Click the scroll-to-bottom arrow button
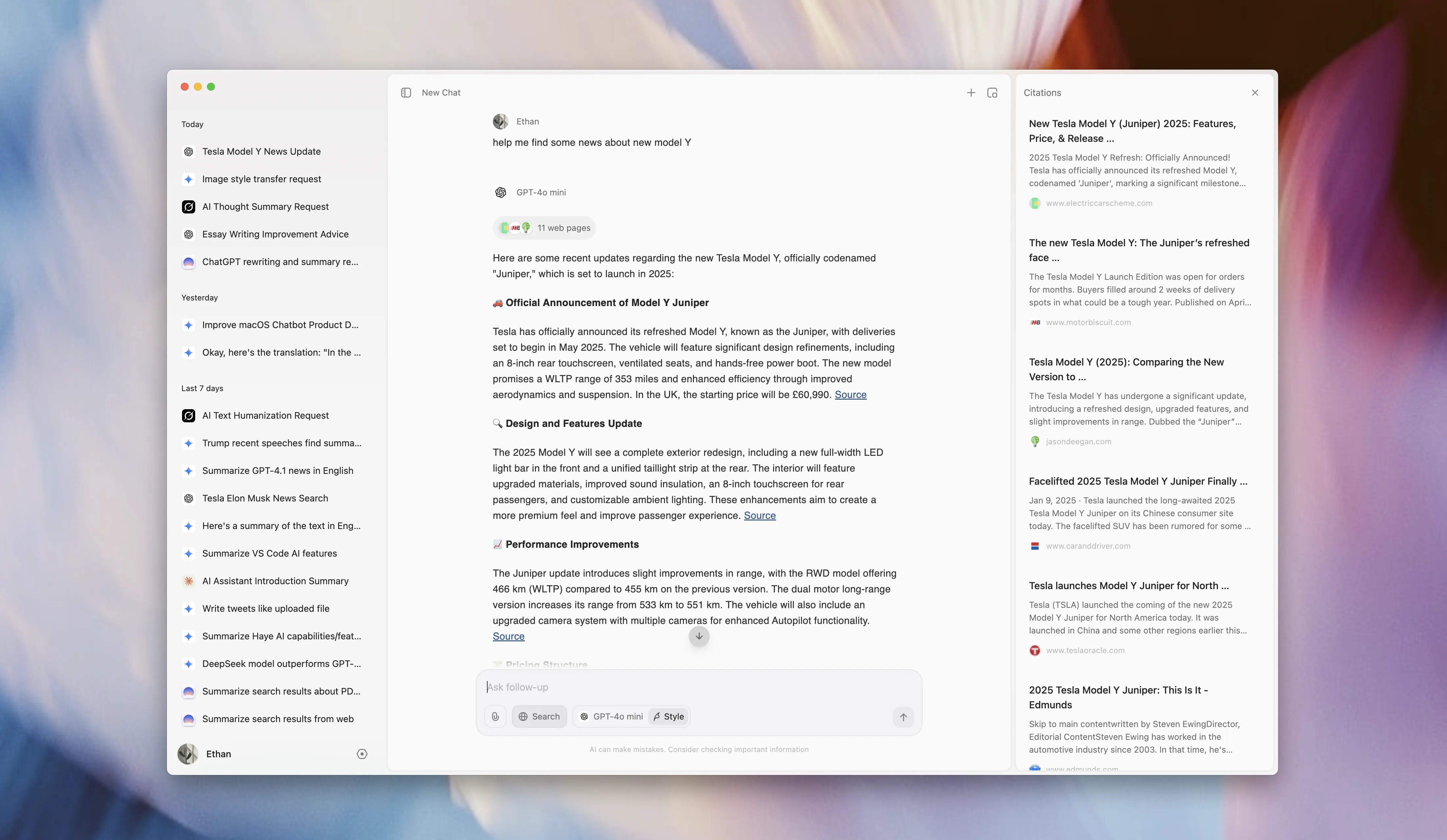The image size is (1447, 840). (699, 636)
